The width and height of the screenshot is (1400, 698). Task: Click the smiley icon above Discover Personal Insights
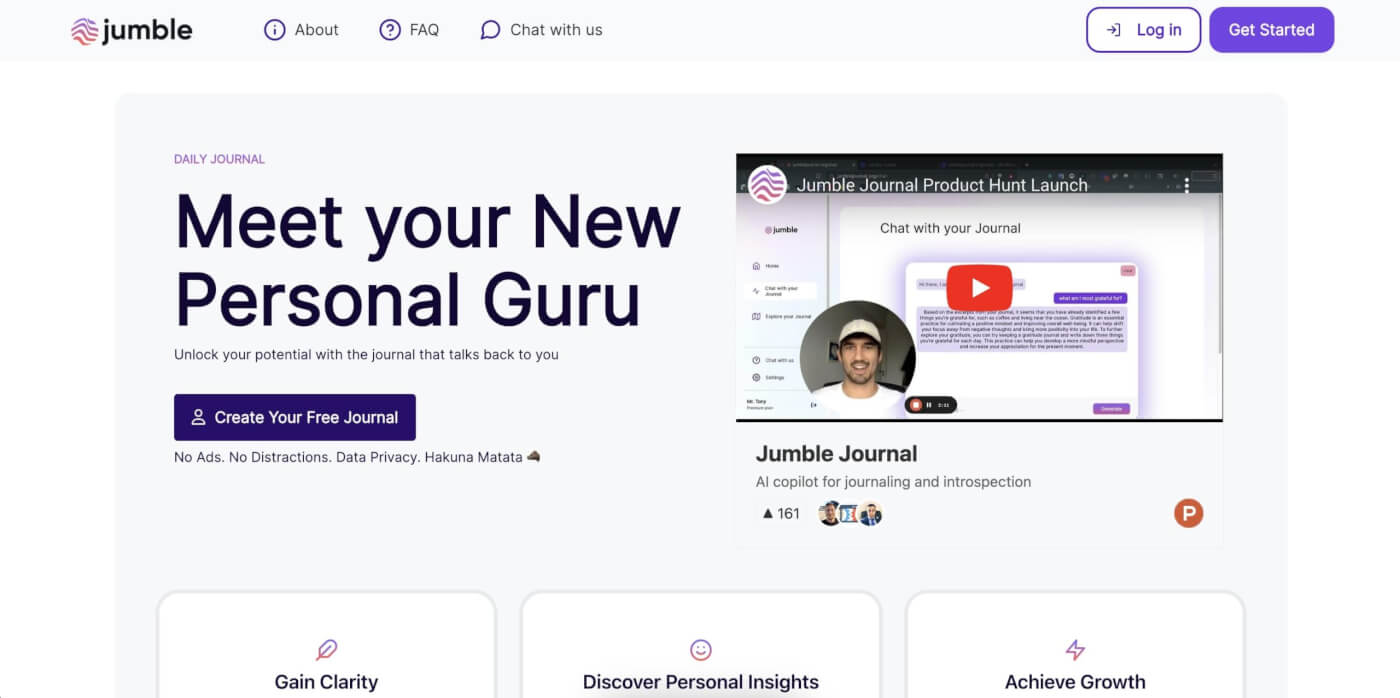pyautogui.click(x=701, y=650)
